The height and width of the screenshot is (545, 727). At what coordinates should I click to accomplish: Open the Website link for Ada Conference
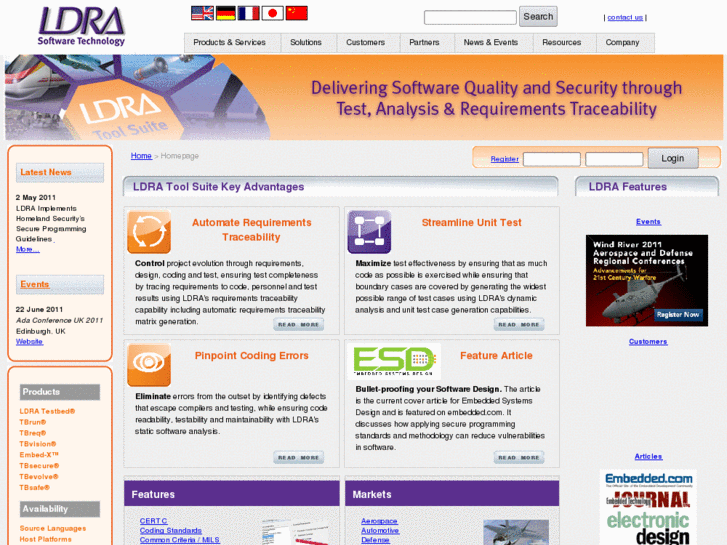coord(29,342)
